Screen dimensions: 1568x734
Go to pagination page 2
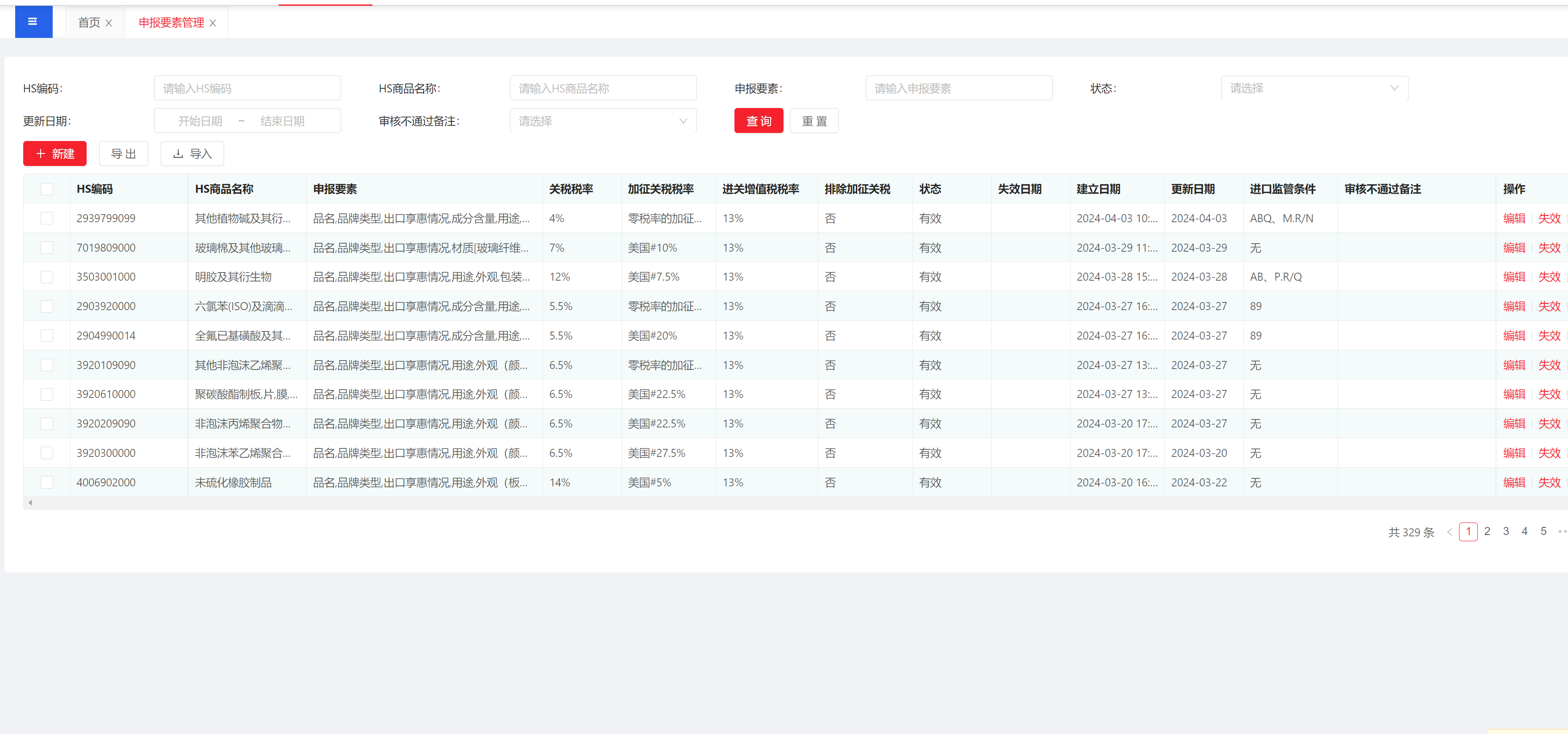coord(1487,531)
